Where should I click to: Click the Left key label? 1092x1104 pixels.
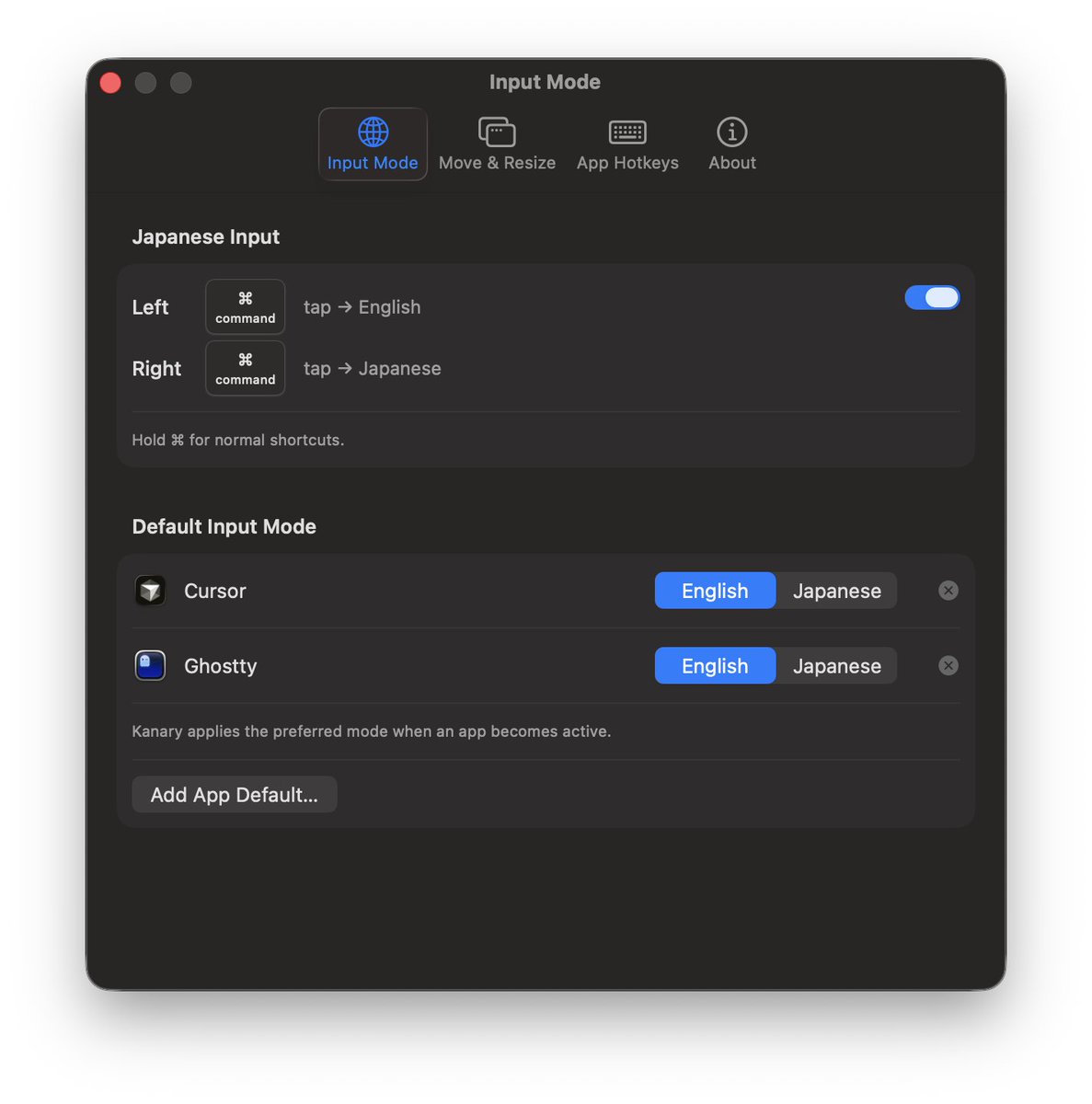tap(150, 307)
